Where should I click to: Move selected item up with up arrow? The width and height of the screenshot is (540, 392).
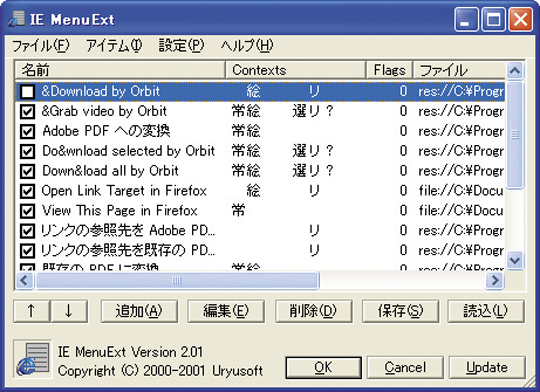point(31,311)
